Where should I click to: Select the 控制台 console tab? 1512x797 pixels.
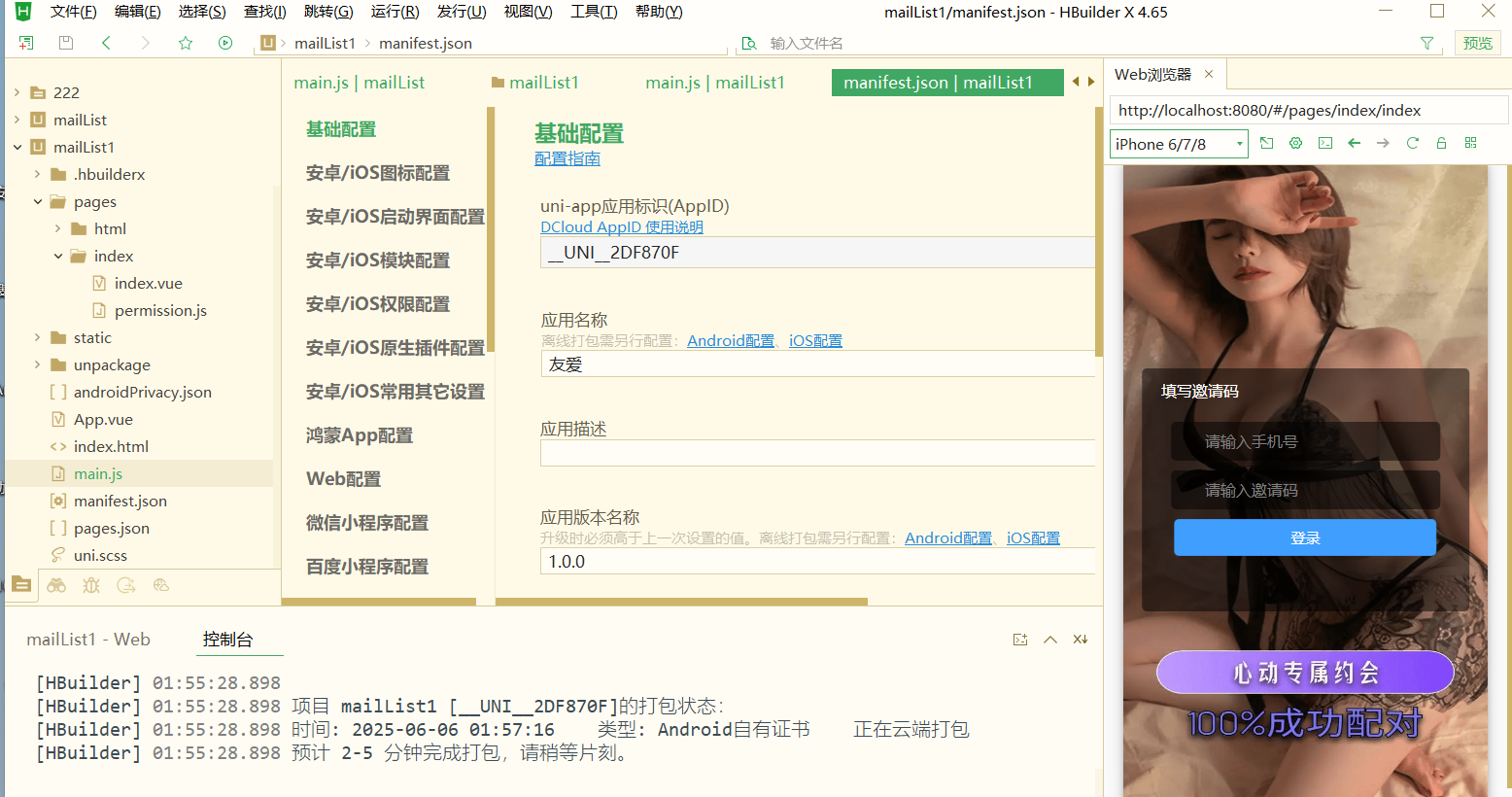coord(227,639)
